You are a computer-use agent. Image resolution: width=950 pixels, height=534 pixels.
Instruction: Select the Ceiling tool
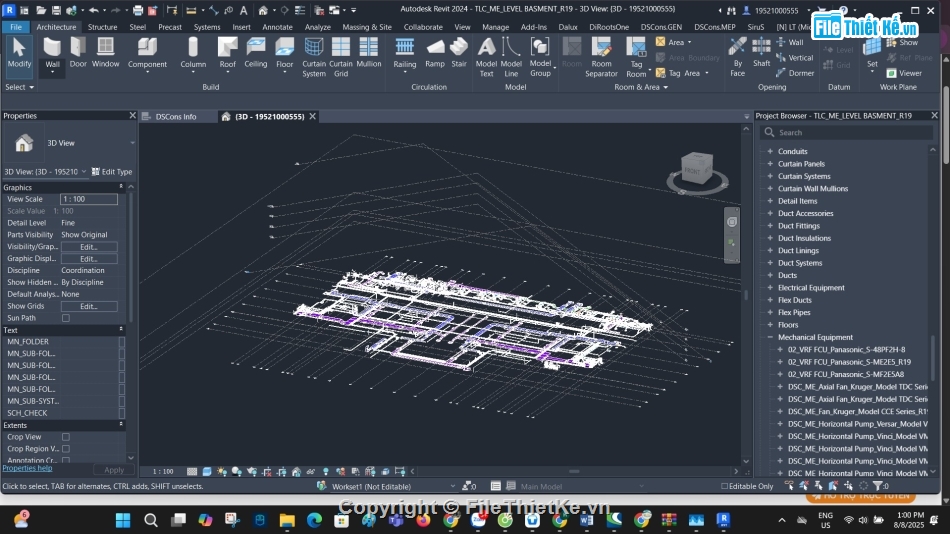point(256,53)
